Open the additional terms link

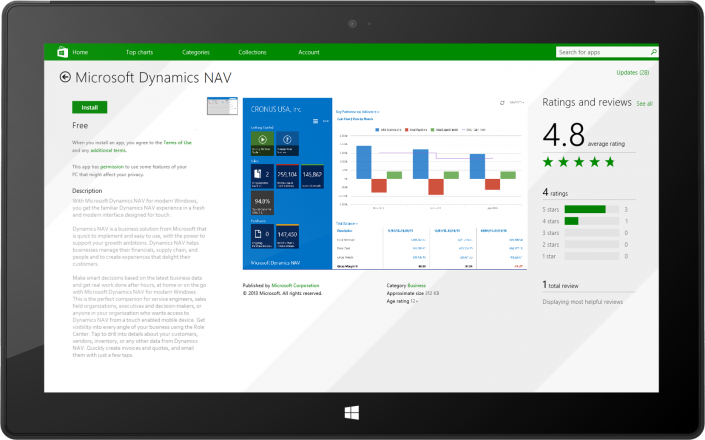(108, 150)
